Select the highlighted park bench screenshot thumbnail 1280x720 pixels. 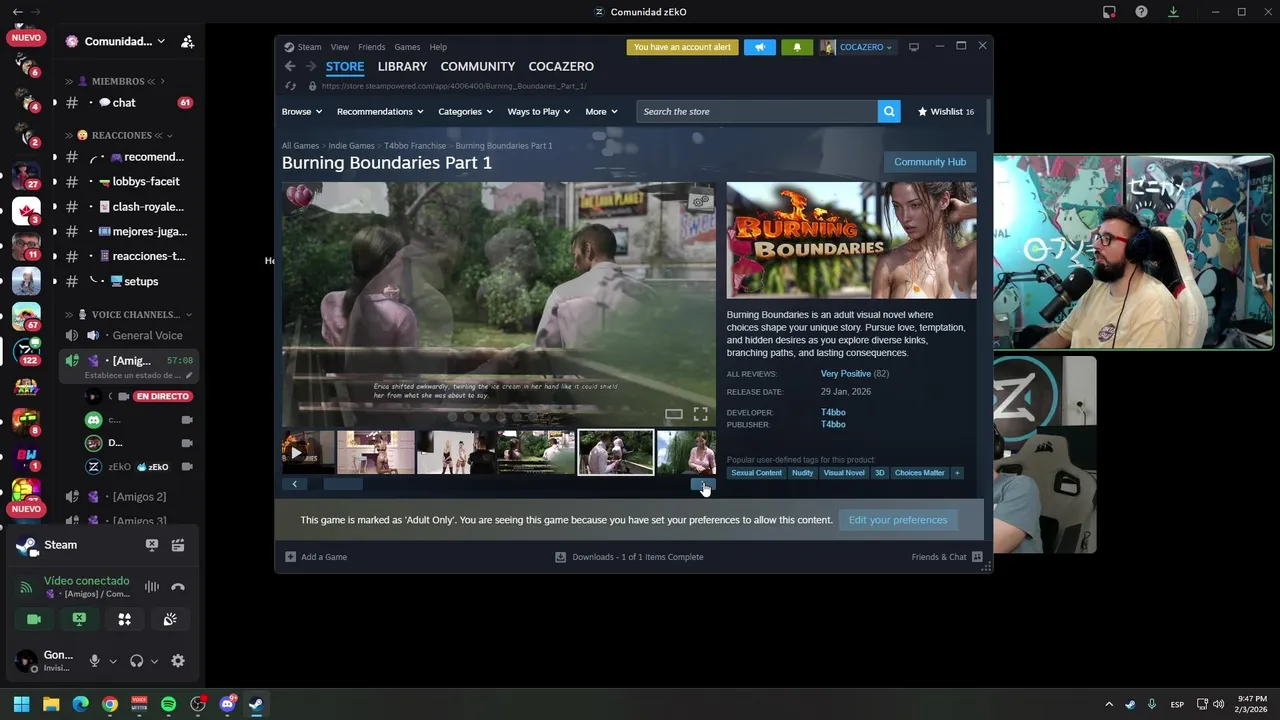coord(616,453)
